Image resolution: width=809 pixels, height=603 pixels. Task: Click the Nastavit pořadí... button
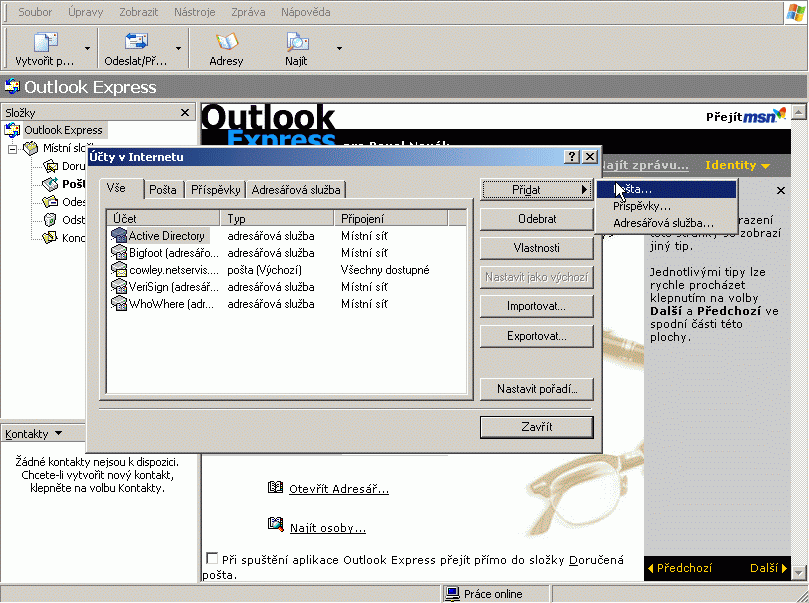tap(537, 389)
